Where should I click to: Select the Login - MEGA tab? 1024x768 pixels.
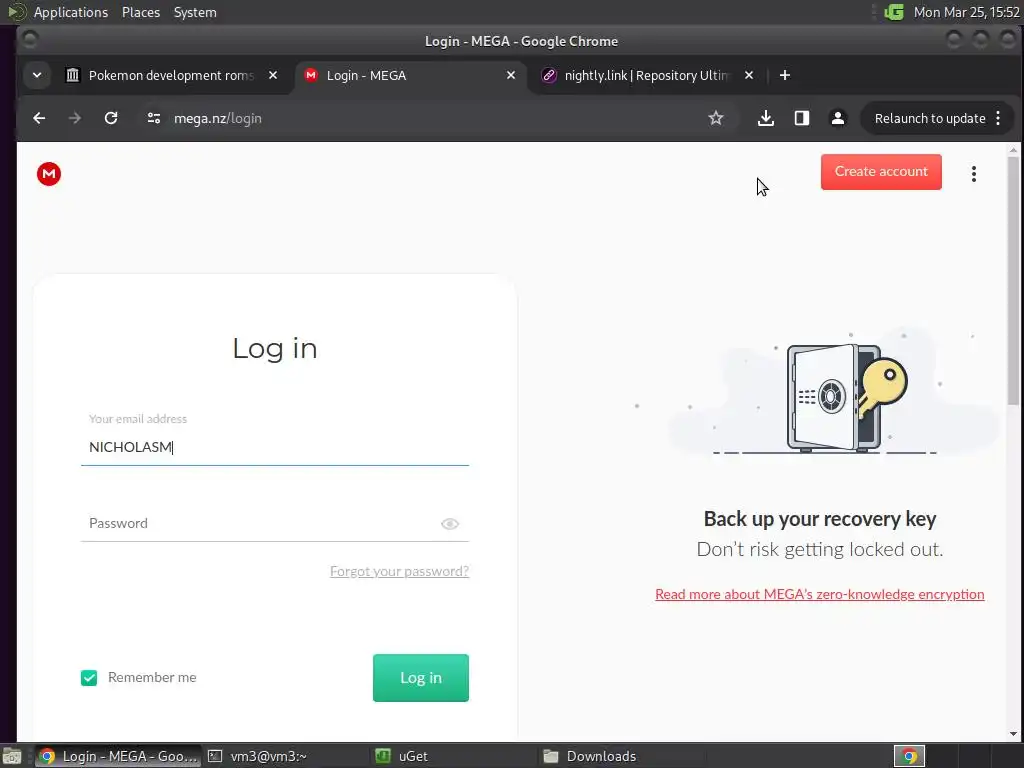click(410, 75)
